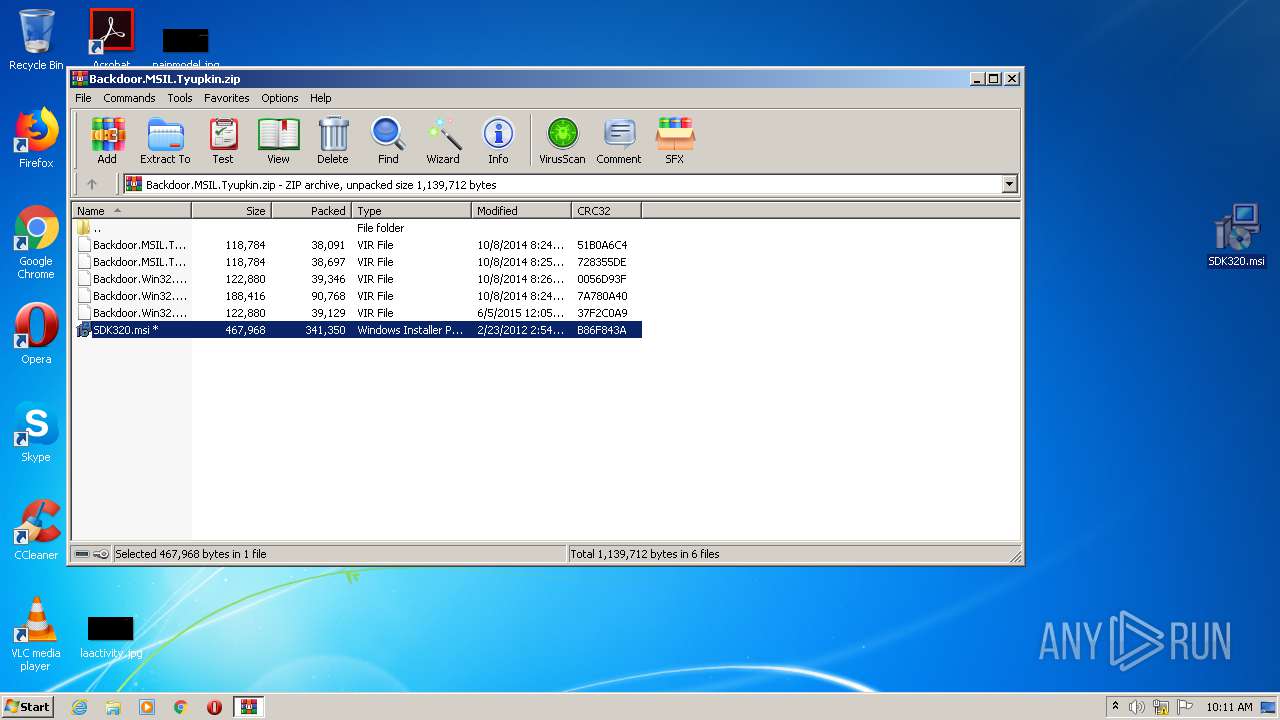Select the file with CRC32 0056D93F
This screenshot has height=720, width=1280.
point(357,279)
